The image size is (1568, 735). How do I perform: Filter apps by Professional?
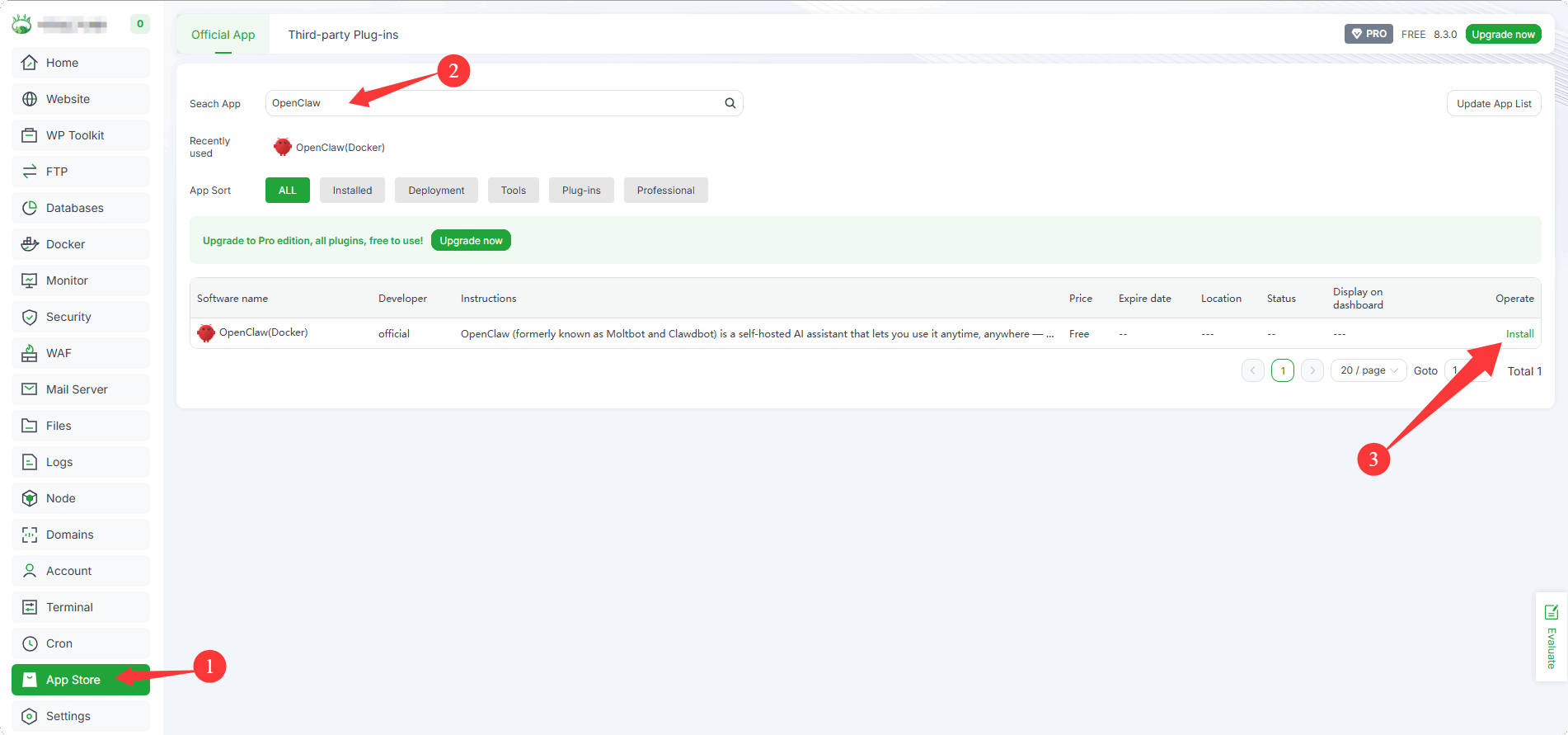[666, 191]
